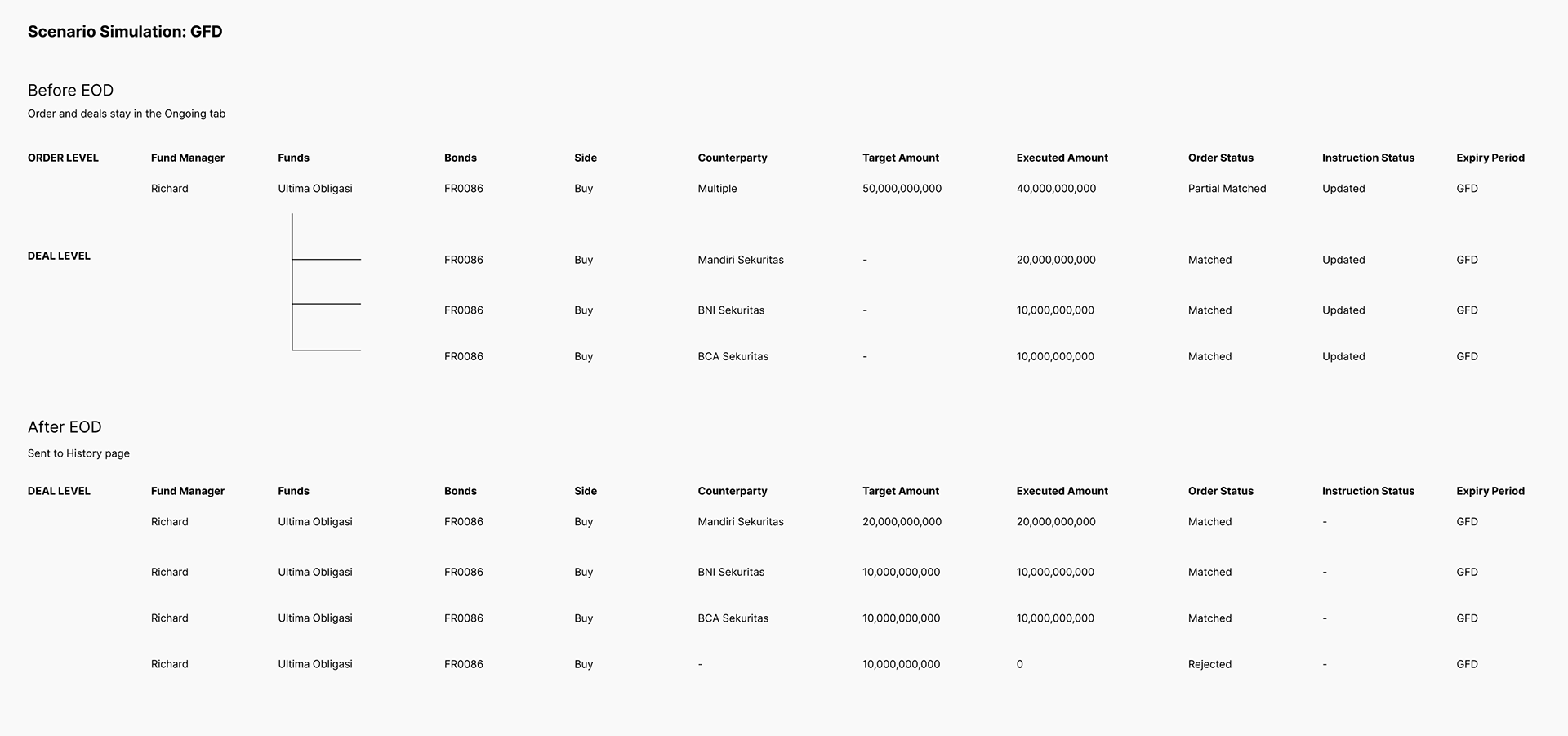Select the Rejected order status

tap(1209, 664)
